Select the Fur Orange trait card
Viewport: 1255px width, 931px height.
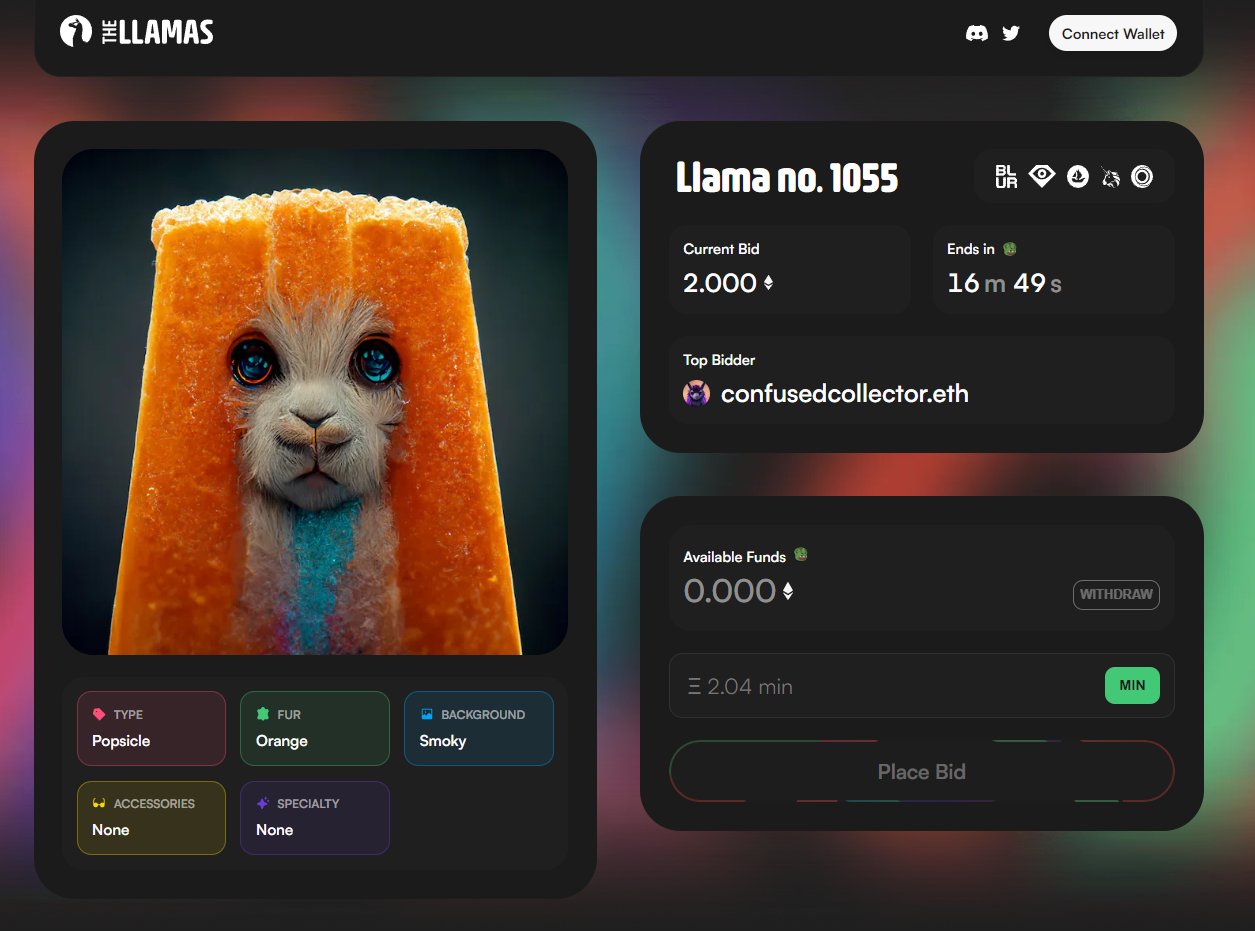coord(315,728)
